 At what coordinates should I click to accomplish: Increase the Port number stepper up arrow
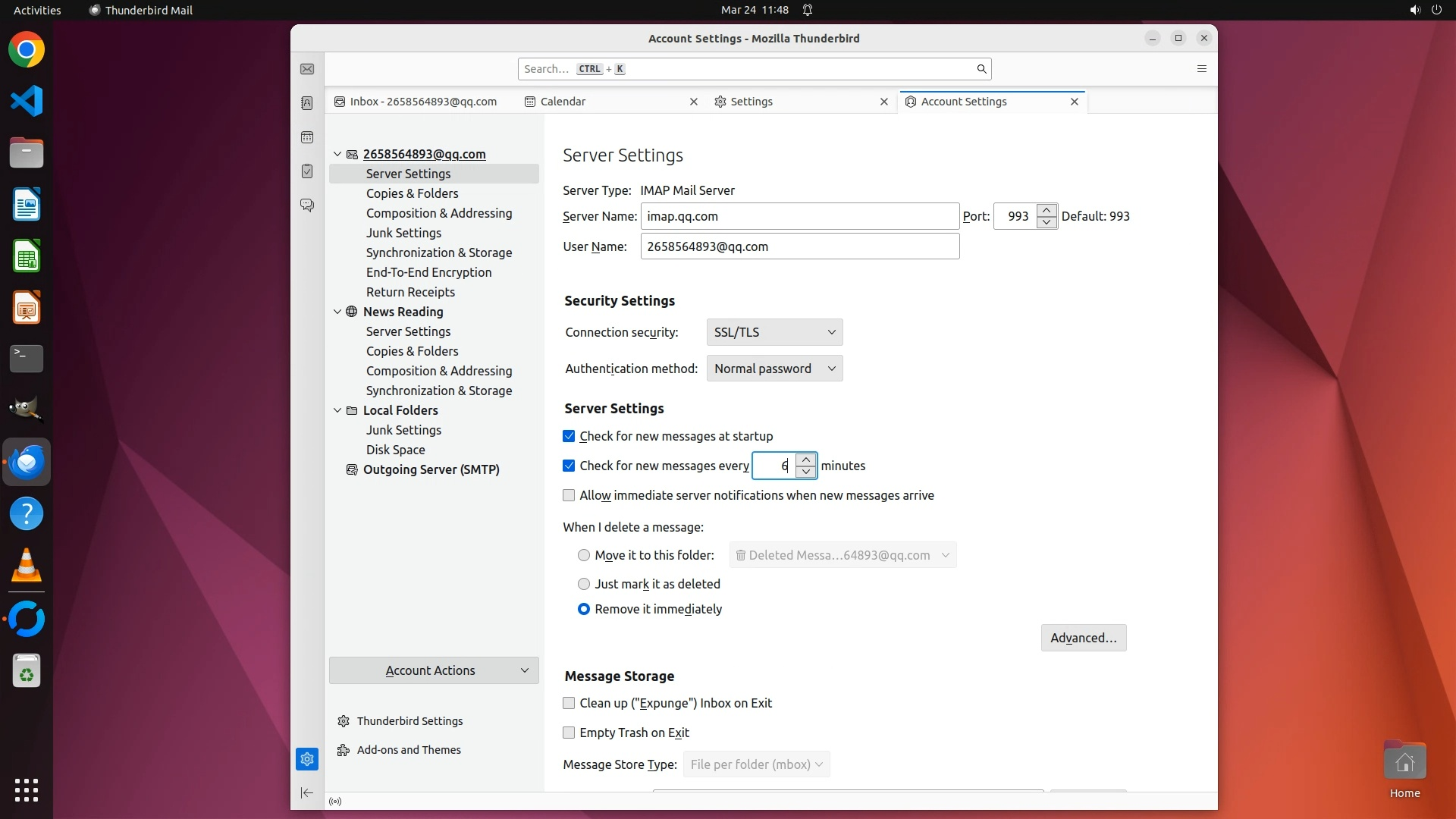tap(1046, 210)
